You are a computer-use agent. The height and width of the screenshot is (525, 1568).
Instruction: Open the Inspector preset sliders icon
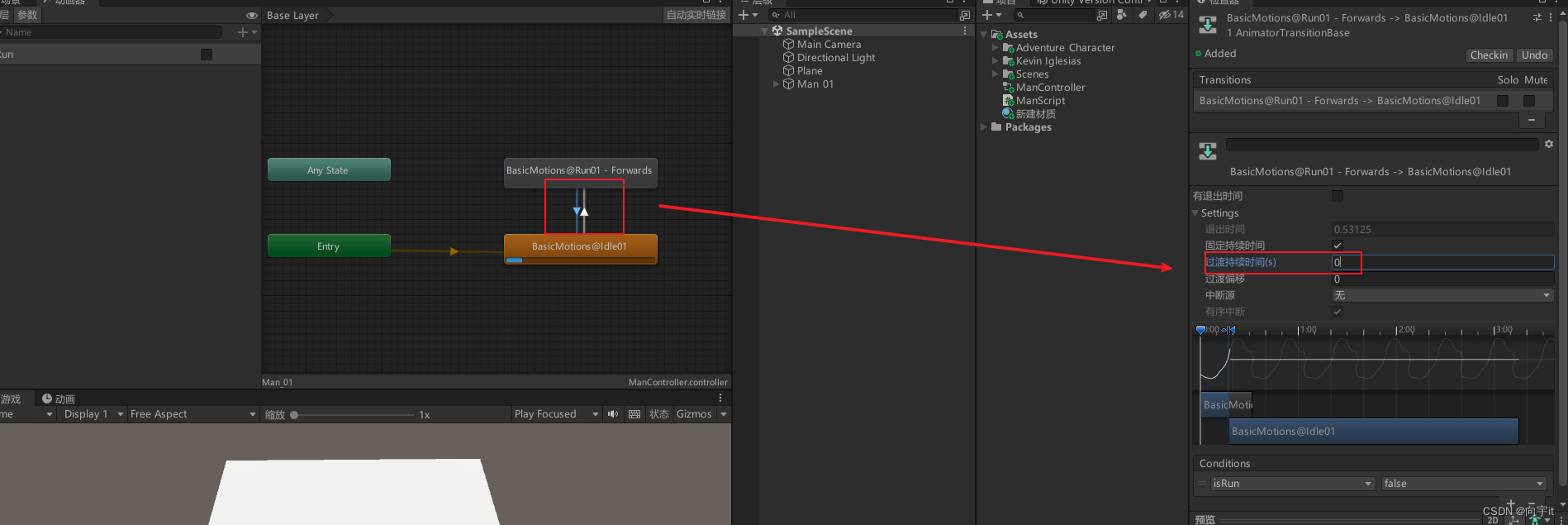click(1537, 17)
